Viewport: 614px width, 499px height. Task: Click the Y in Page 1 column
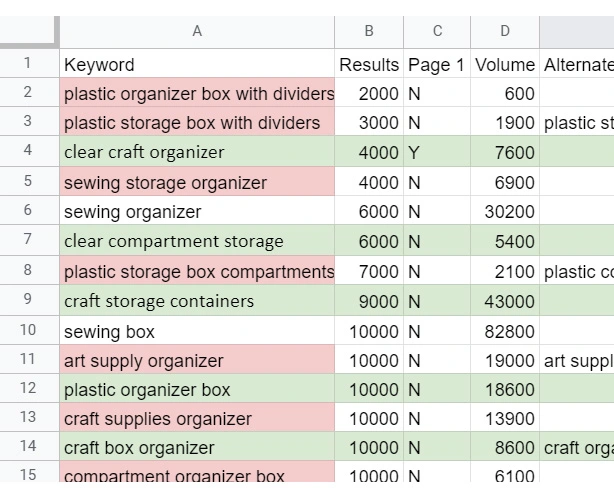tap(437, 151)
